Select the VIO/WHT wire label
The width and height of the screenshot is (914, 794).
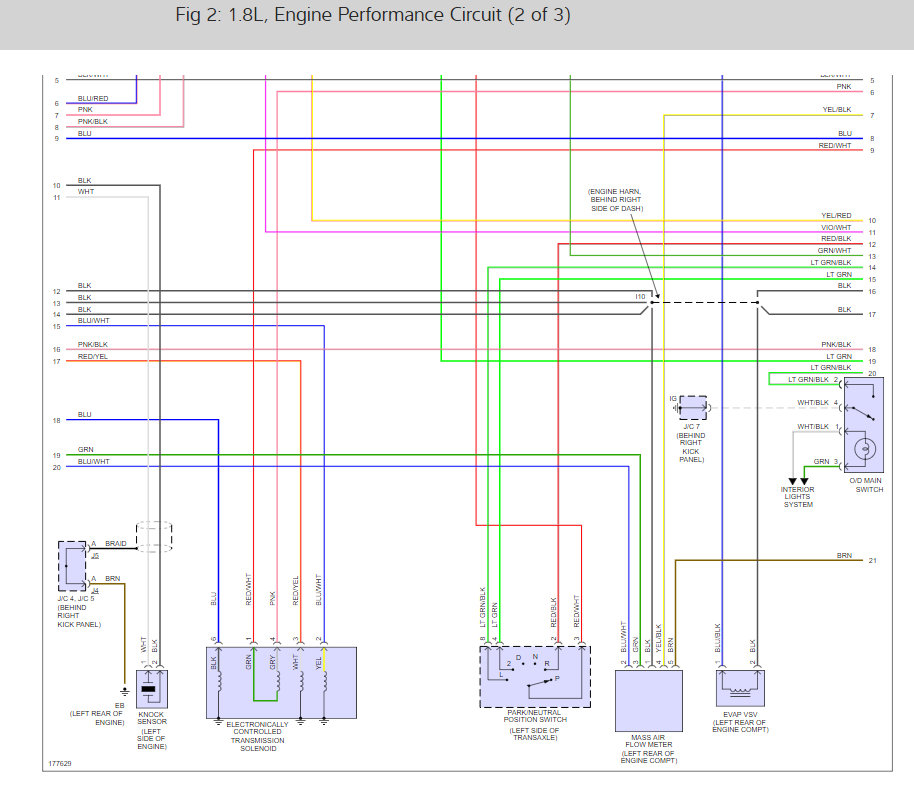(836, 227)
